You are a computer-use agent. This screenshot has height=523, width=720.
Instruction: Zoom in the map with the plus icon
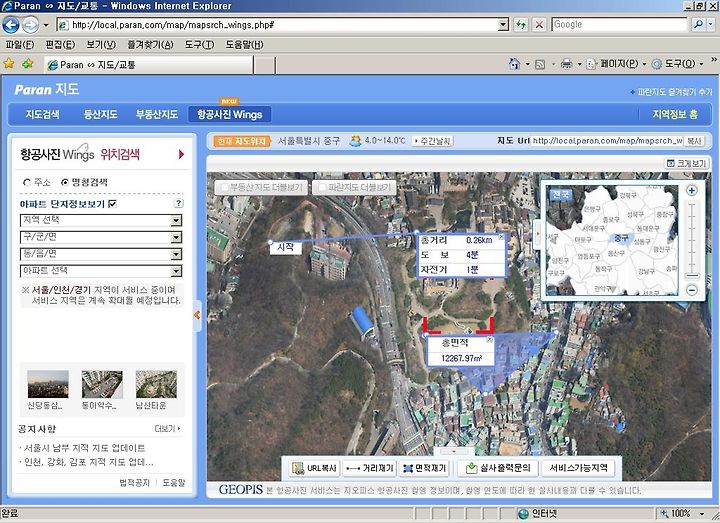[x=692, y=191]
